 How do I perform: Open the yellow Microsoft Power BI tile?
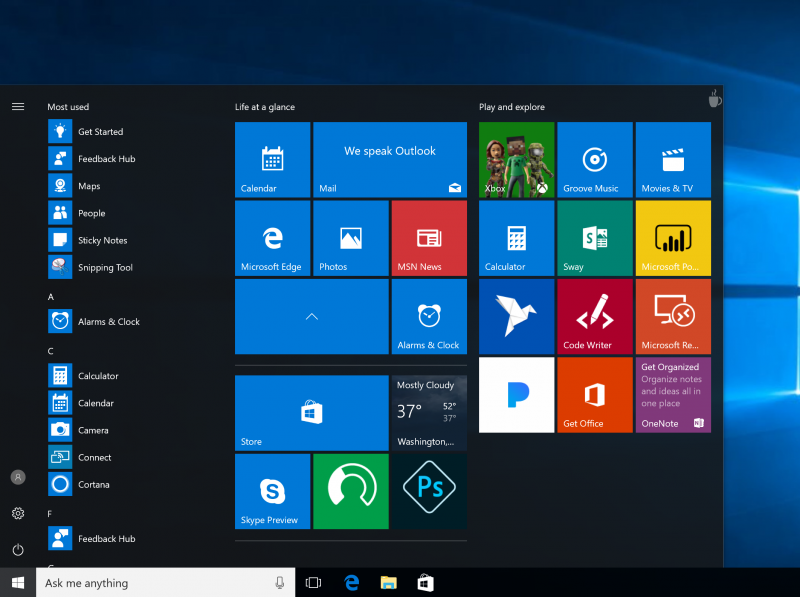tap(673, 238)
